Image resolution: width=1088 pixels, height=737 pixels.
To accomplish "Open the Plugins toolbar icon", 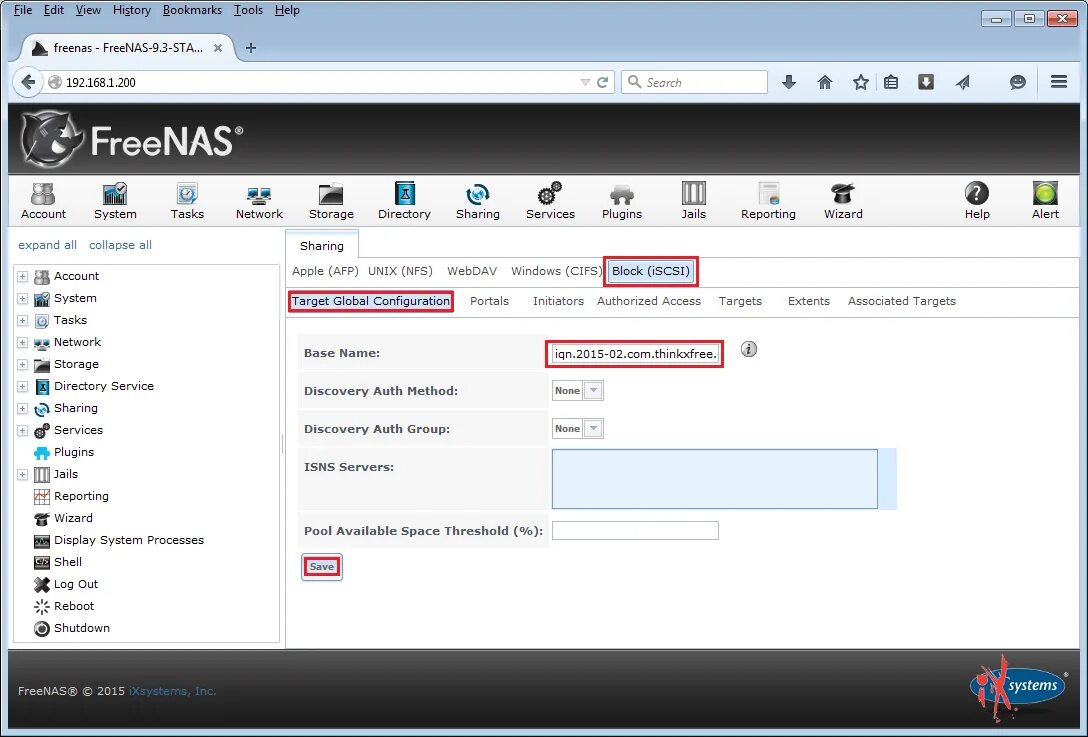I will coord(622,201).
